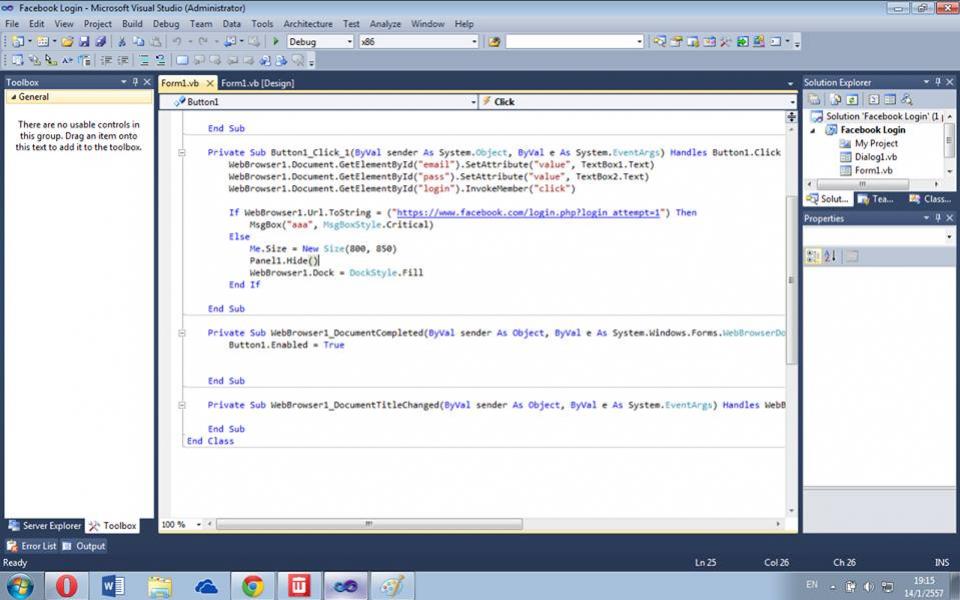Viewport: 960px width, 600px height.
Task: Click the facebook.com login URL link
Action: pos(528,212)
